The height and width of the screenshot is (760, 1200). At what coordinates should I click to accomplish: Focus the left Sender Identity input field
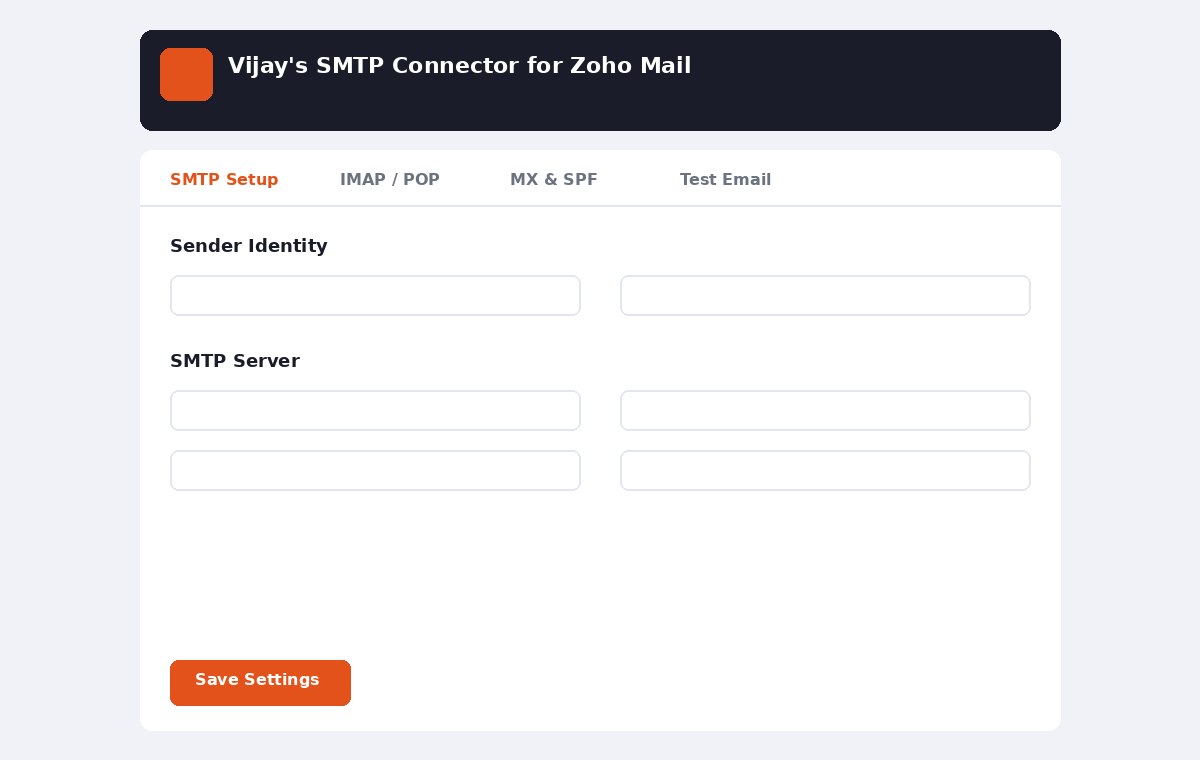(x=375, y=296)
